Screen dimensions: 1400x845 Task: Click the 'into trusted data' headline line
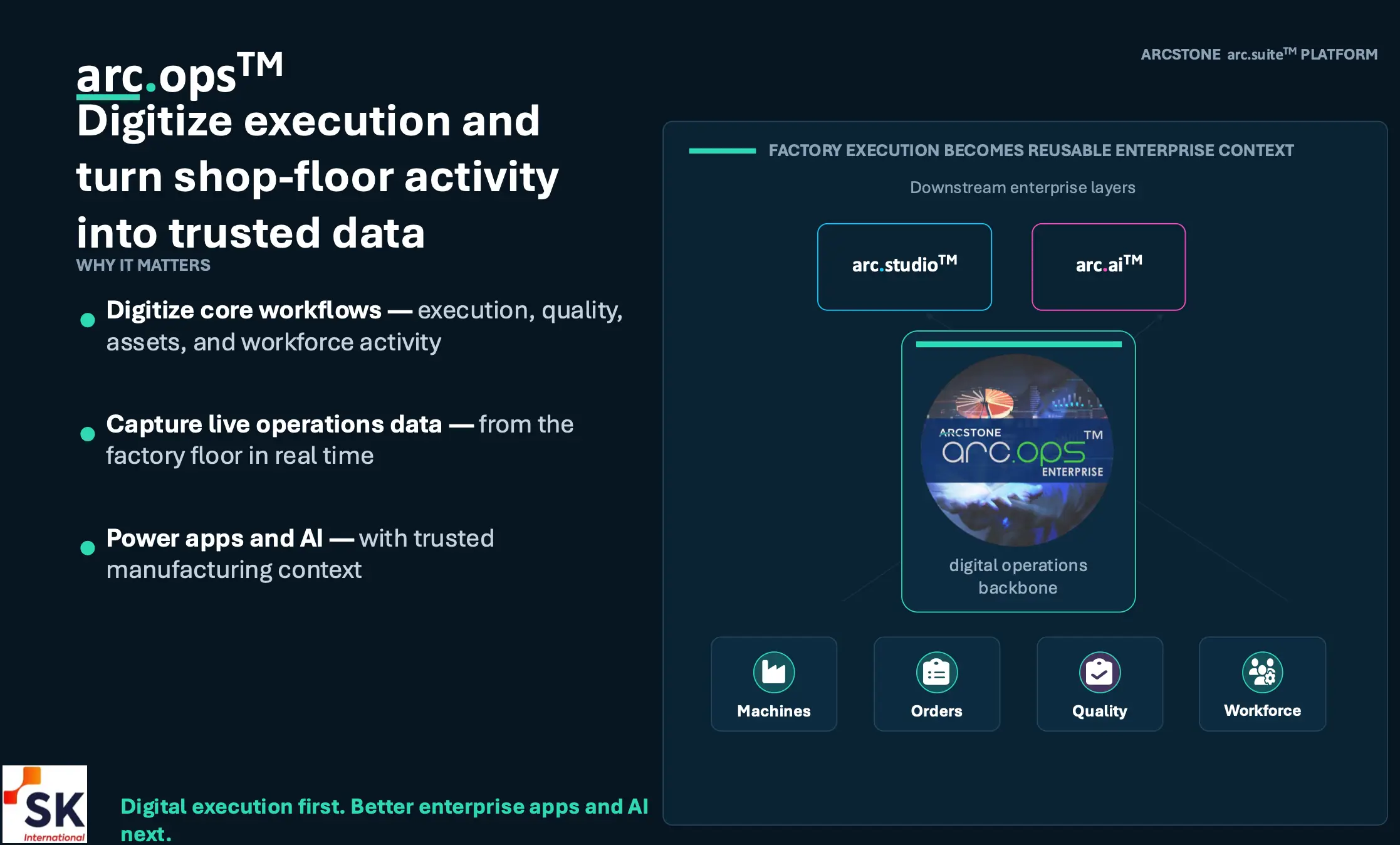(251, 233)
